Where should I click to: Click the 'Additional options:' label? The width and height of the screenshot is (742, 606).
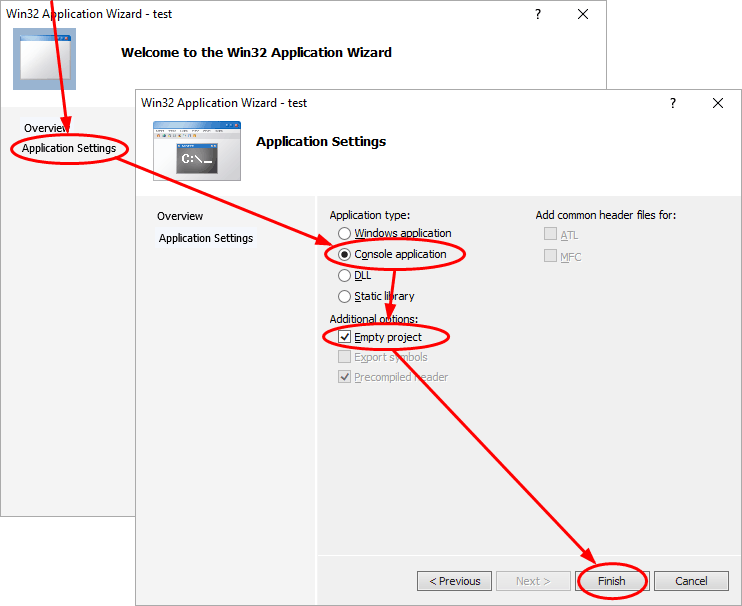pyautogui.click(x=374, y=319)
